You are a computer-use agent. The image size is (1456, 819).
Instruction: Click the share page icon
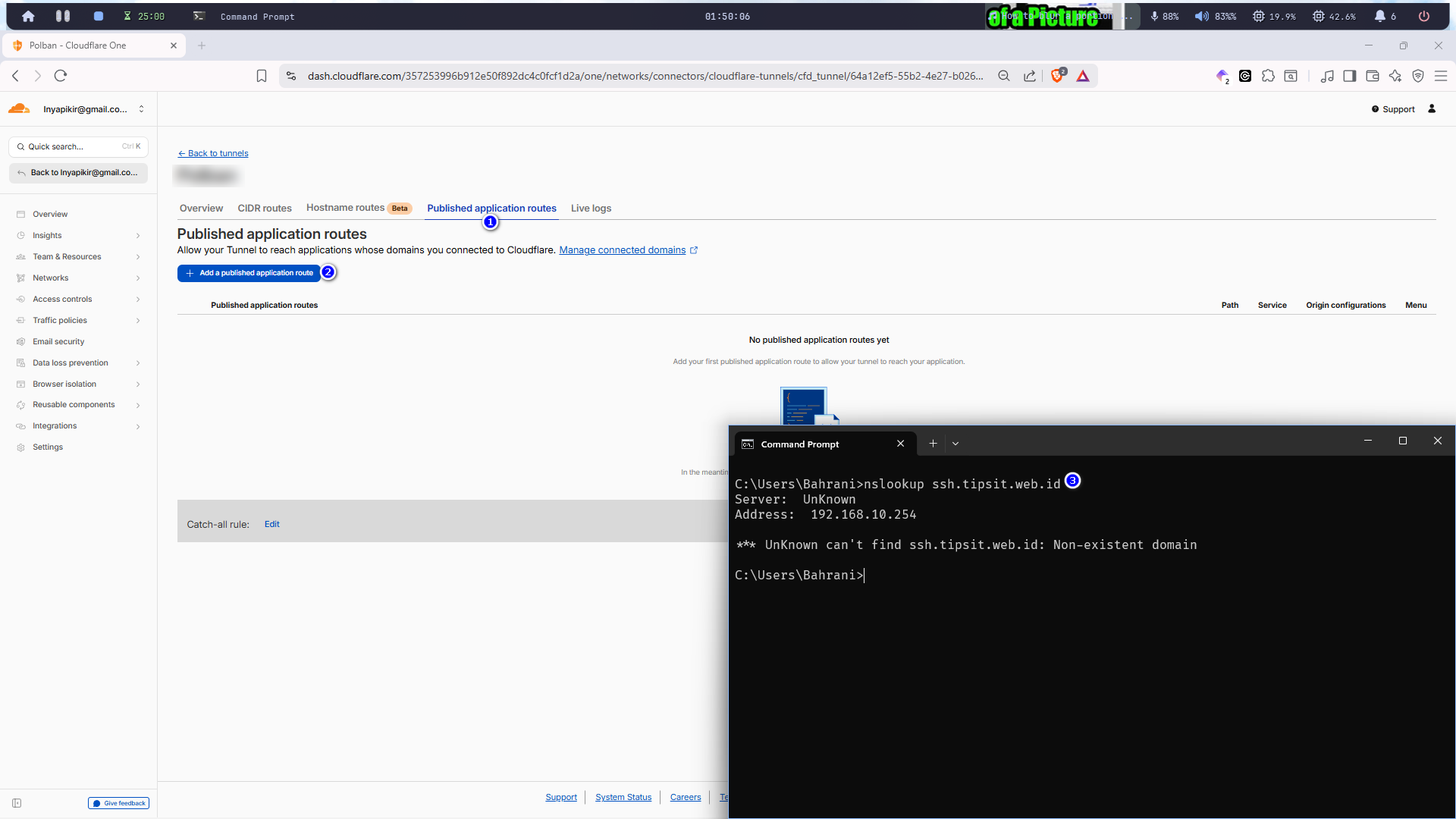1030,76
